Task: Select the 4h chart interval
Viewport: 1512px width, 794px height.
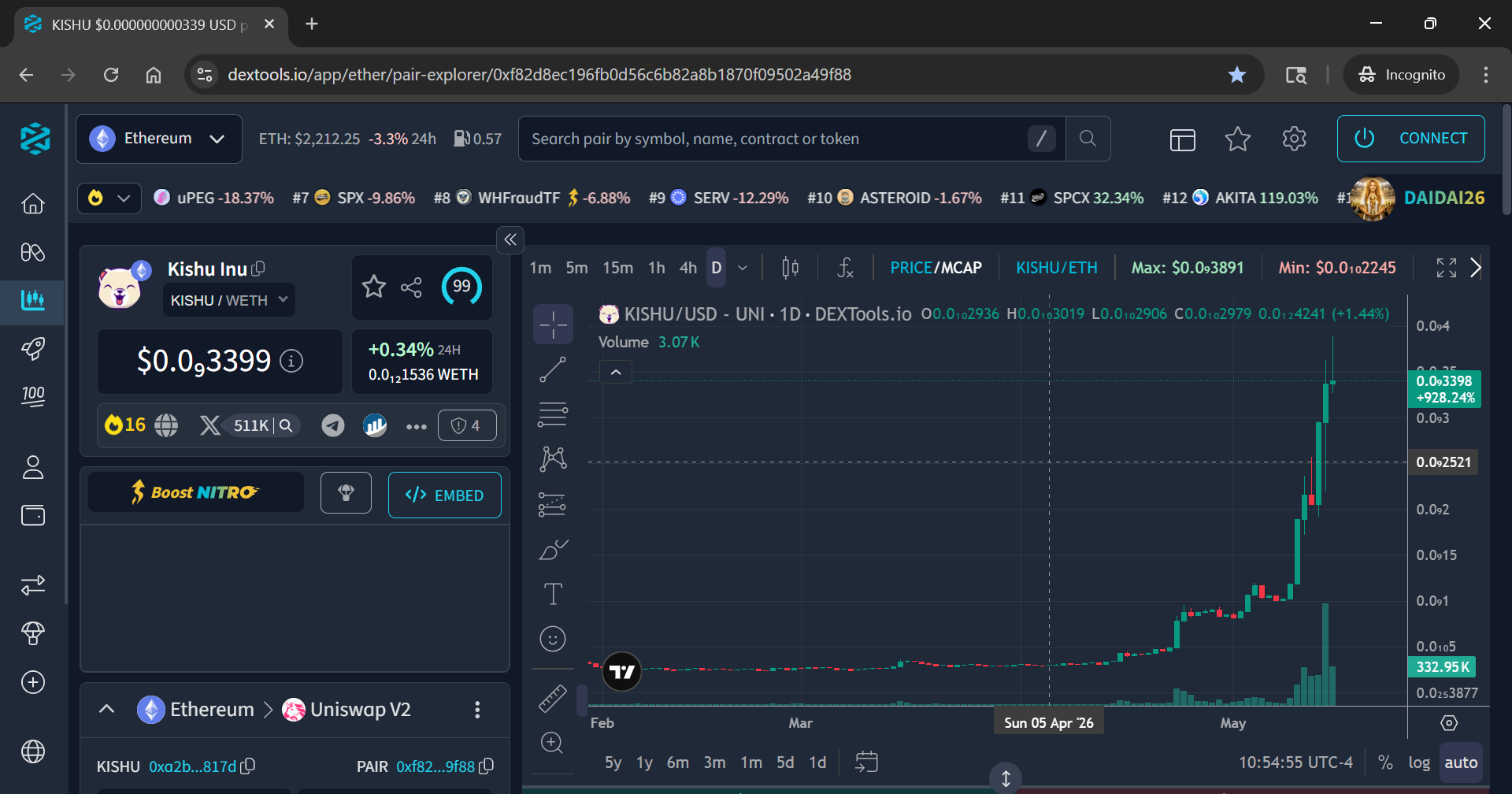Action: pos(688,268)
